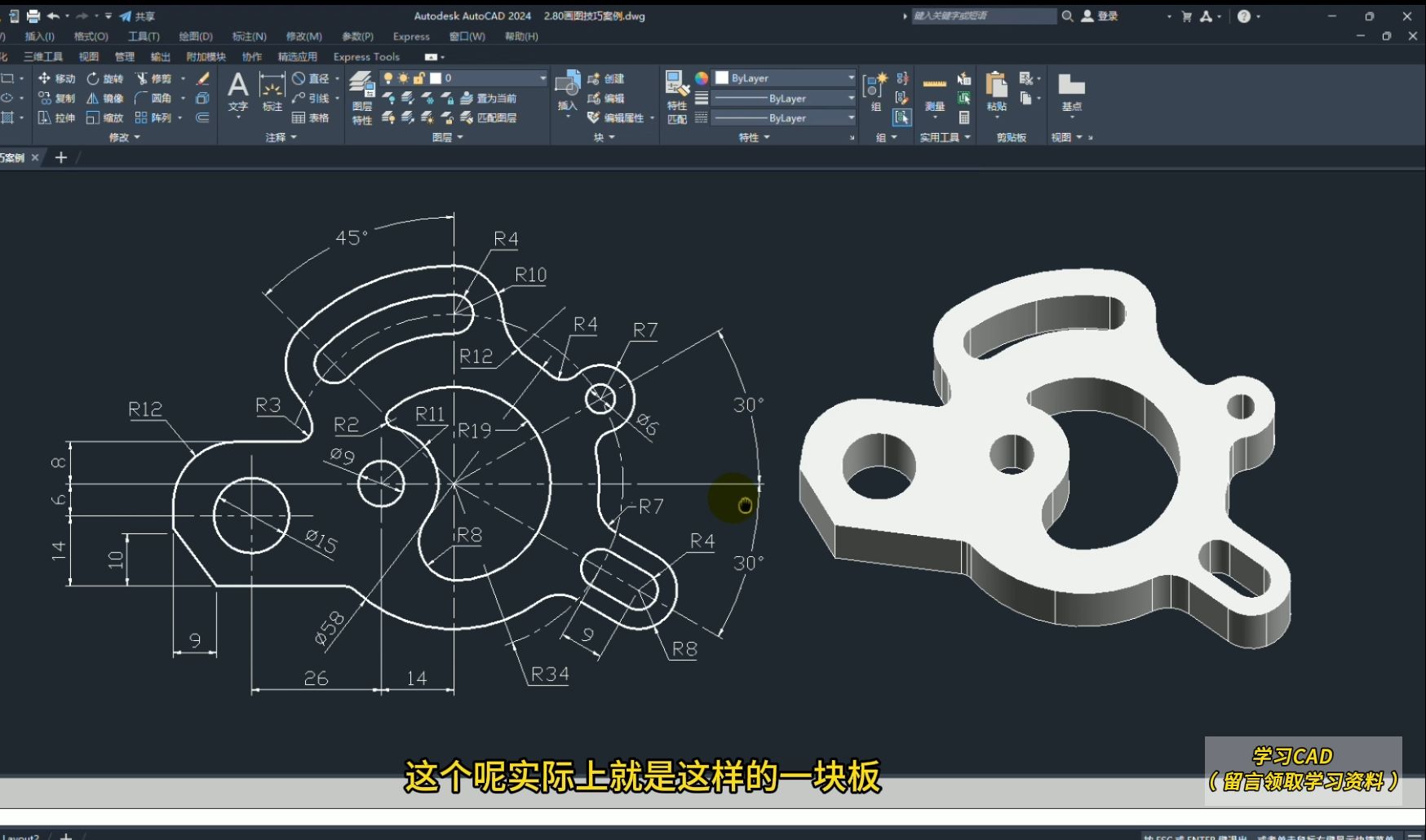Open the layer 0 dropdown list
This screenshot has height=840, width=1426.
point(542,78)
